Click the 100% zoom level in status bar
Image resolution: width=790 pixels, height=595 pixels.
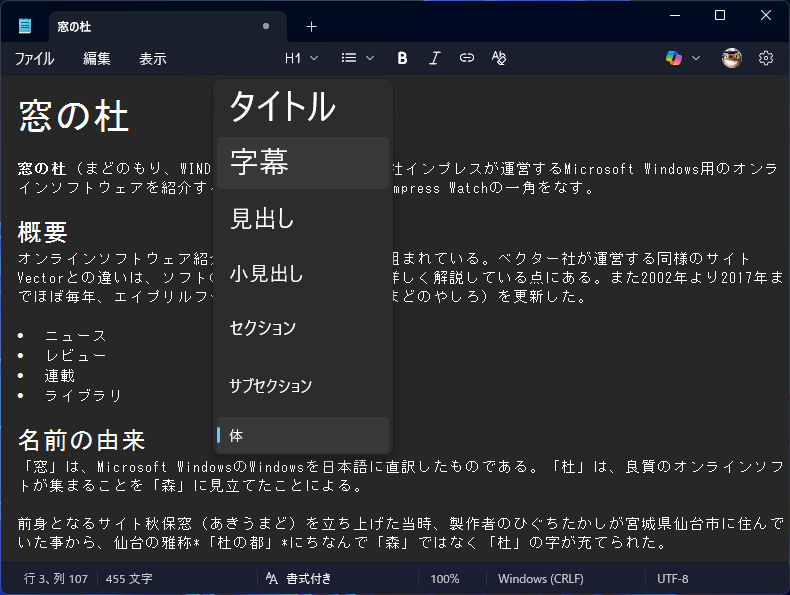click(x=444, y=578)
